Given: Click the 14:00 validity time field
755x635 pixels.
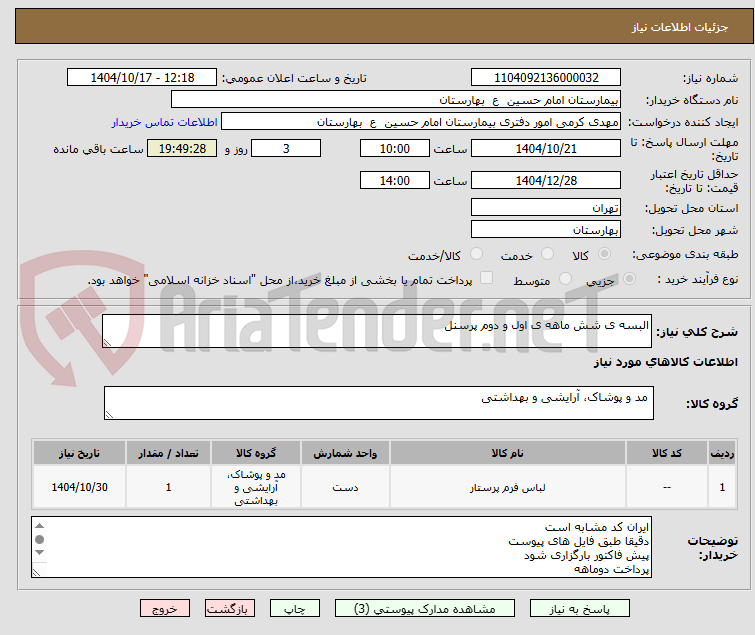Looking at the screenshot, I should point(394,180).
